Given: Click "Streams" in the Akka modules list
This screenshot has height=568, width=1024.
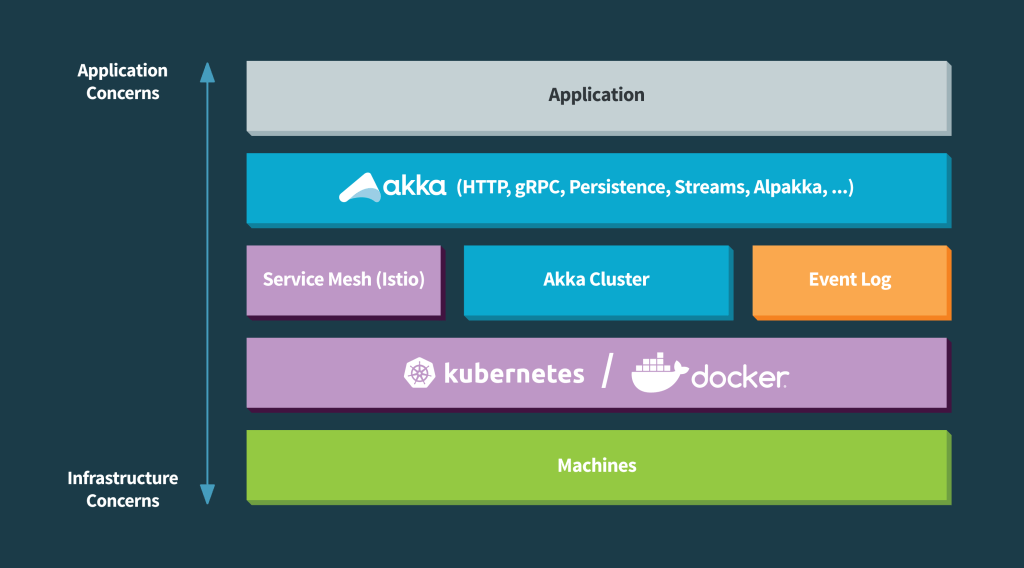Looking at the screenshot, I should [x=707, y=187].
